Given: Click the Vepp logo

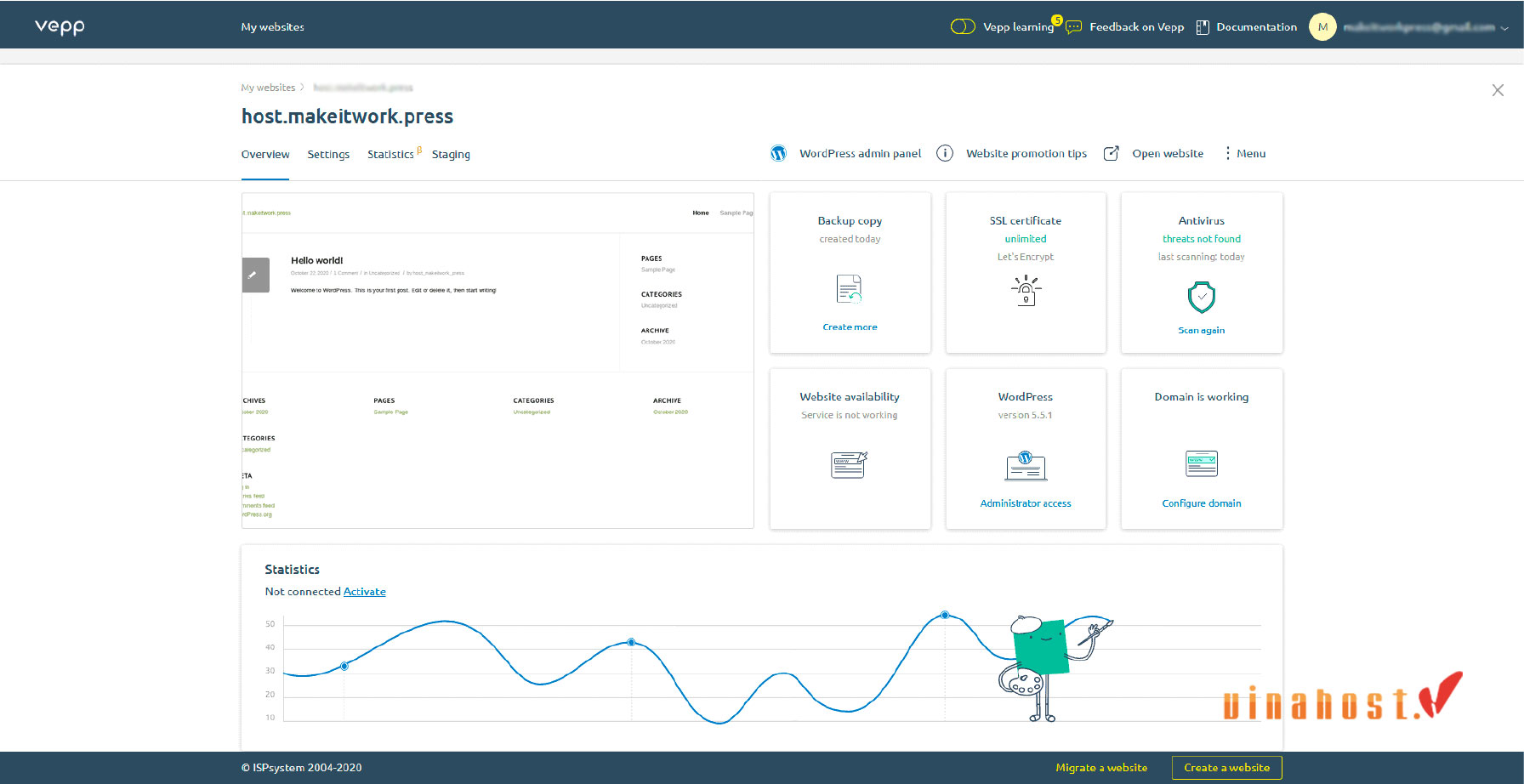Looking at the screenshot, I should pyautogui.click(x=60, y=26).
